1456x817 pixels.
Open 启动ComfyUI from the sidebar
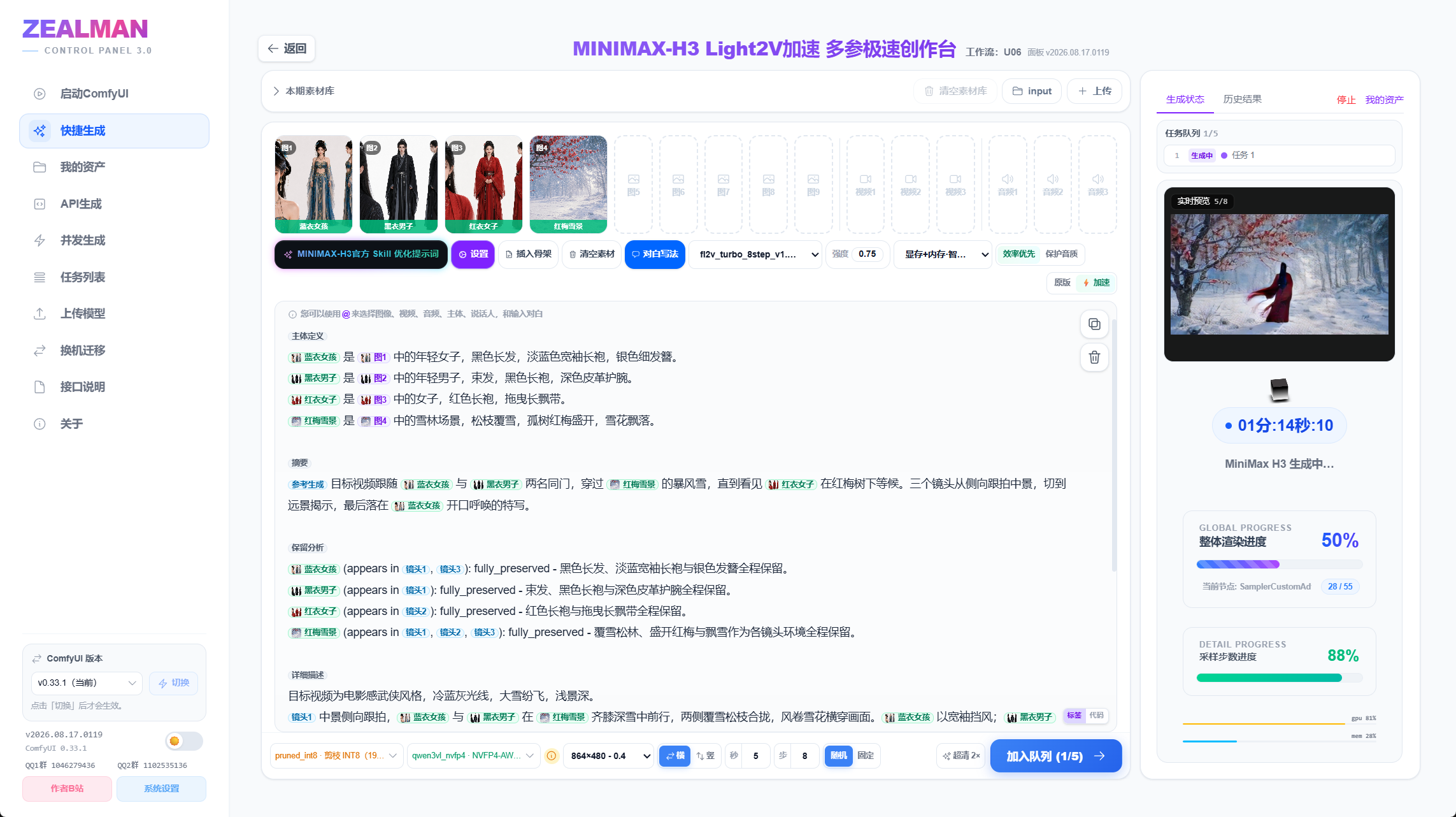114,94
